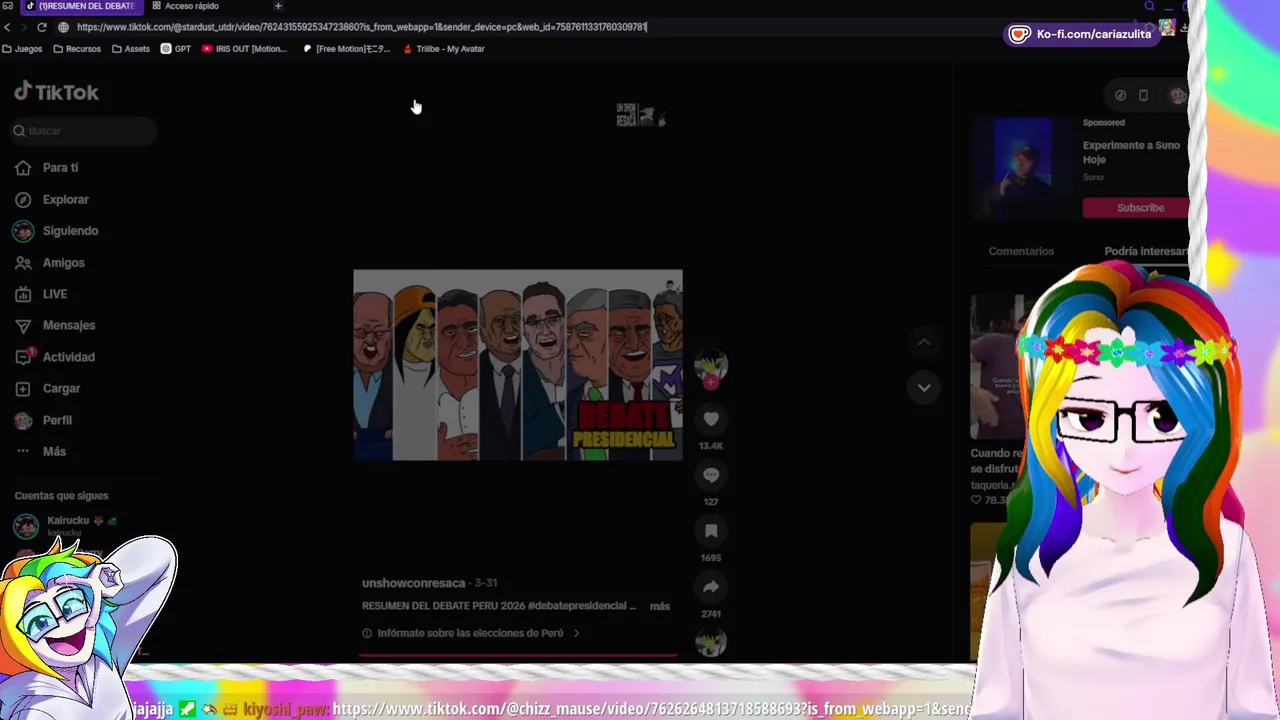Reload the page with the refresh button
1280x720 pixels.
coord(41,27)
